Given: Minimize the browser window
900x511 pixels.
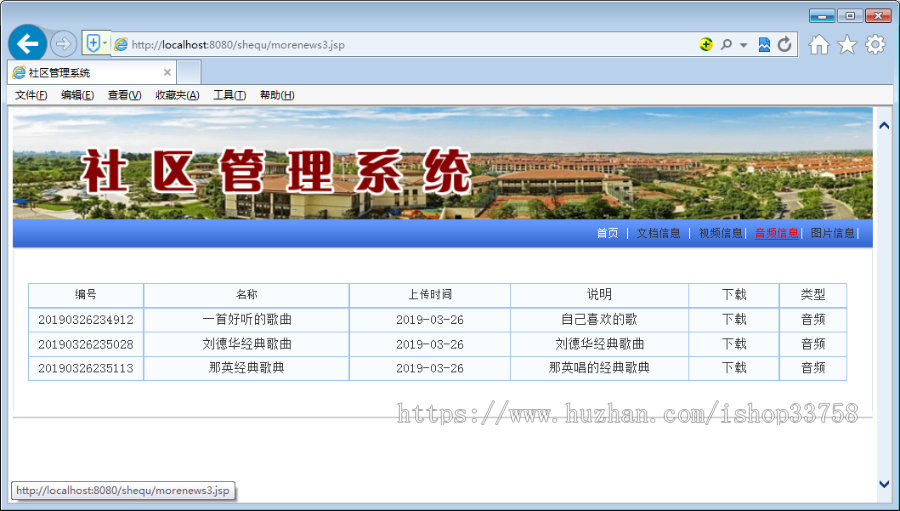Looking at the screenshot, I should pos(822,16).
